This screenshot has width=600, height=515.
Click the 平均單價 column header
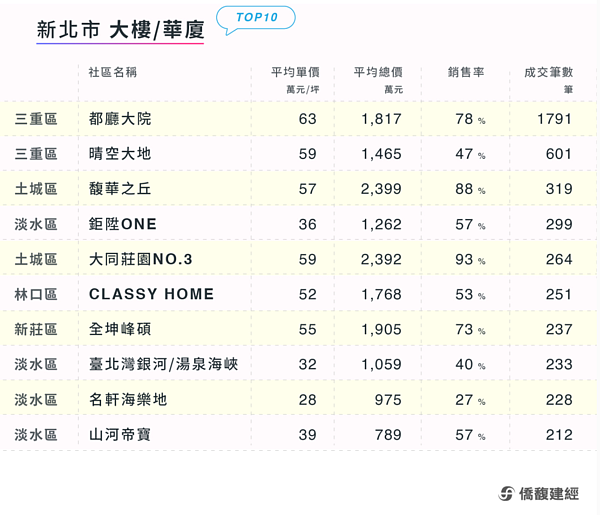[295, 72]
